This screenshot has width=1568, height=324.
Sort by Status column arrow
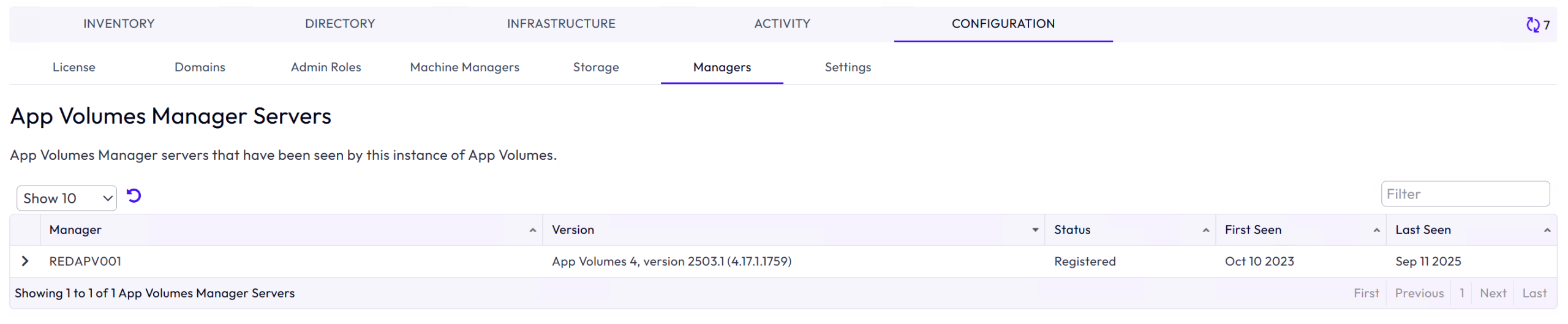1205,230
